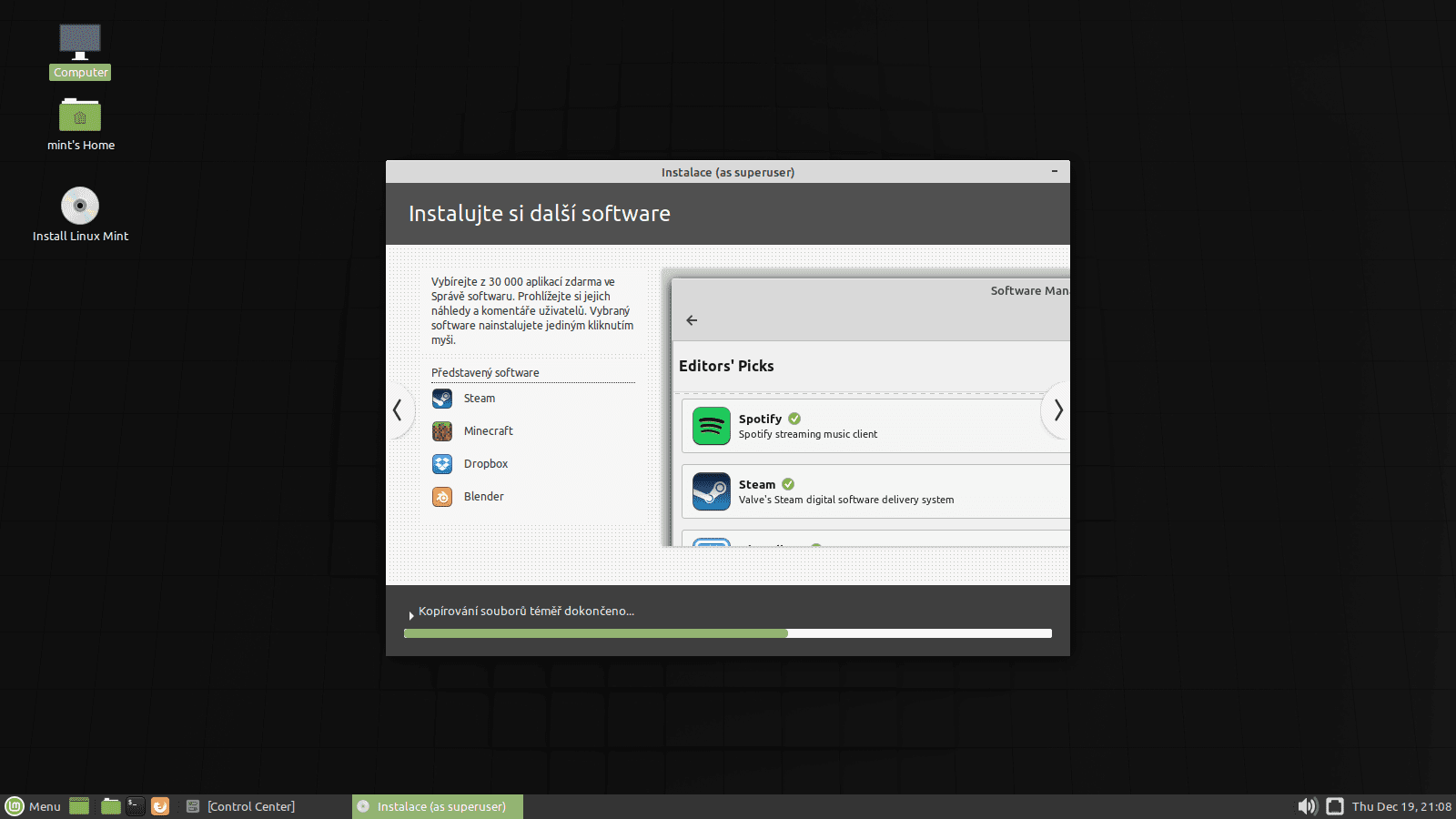Screen dimensions: 1456x819
Task: Click the Minecraft icon in featured software
Action: coord(441,431)
